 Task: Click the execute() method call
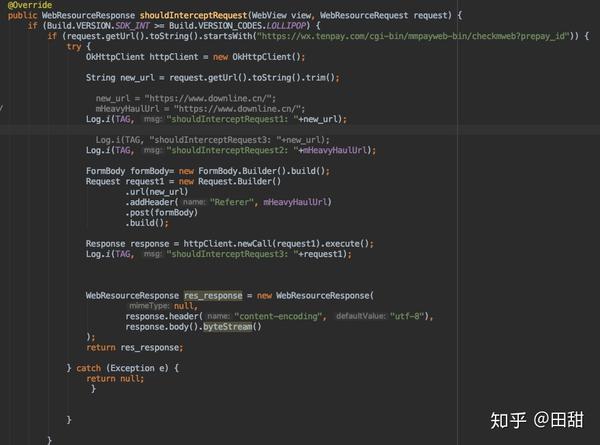pos(347,243)
